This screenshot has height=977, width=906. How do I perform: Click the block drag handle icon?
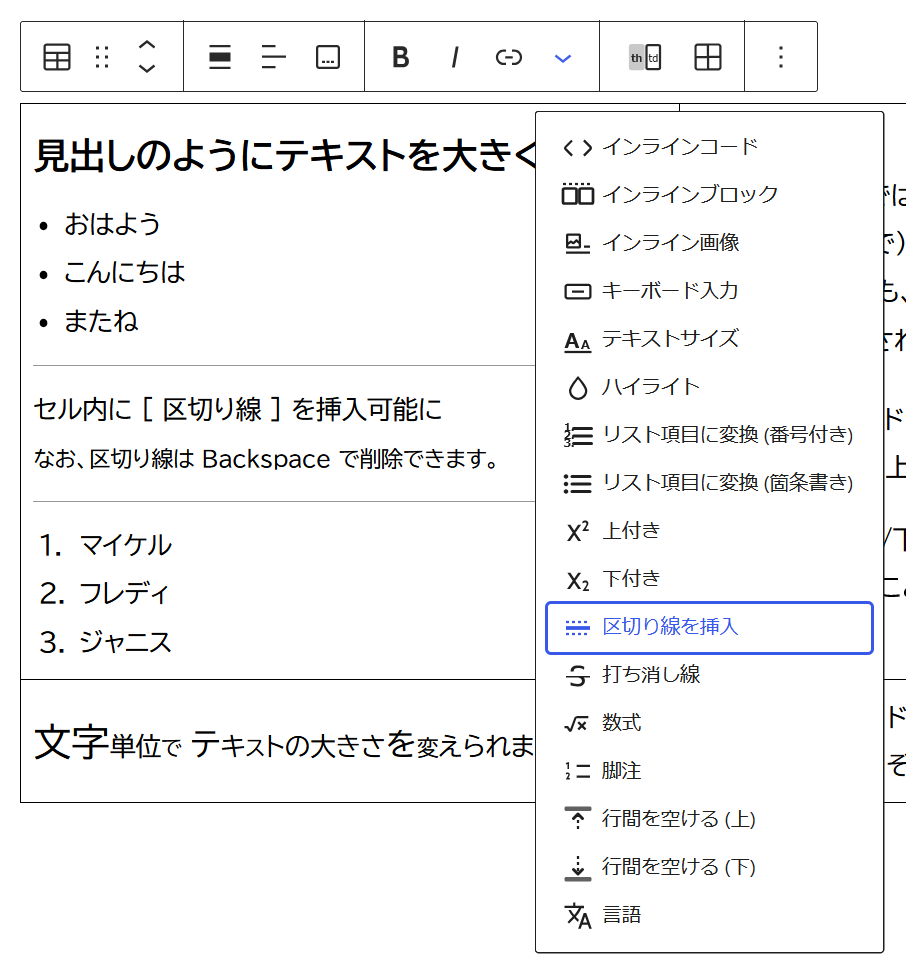(102, 57)
